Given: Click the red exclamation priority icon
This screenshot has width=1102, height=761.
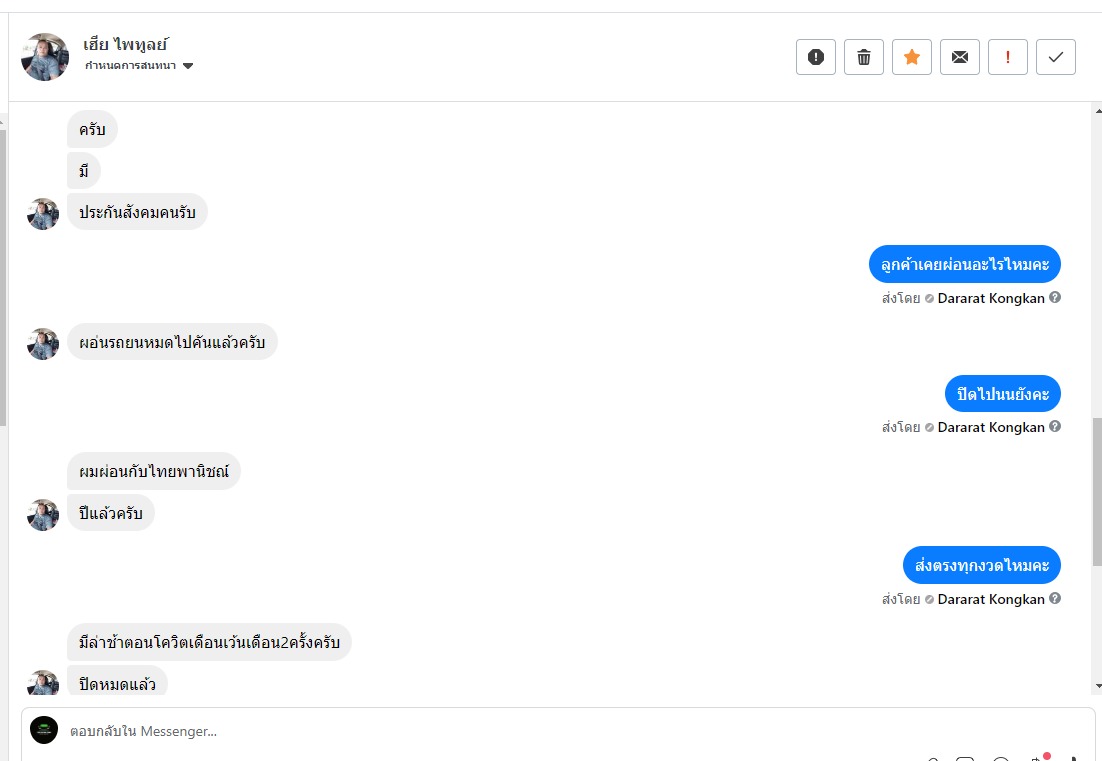Looking at the screenshot, I should (x=1007, y=57).
